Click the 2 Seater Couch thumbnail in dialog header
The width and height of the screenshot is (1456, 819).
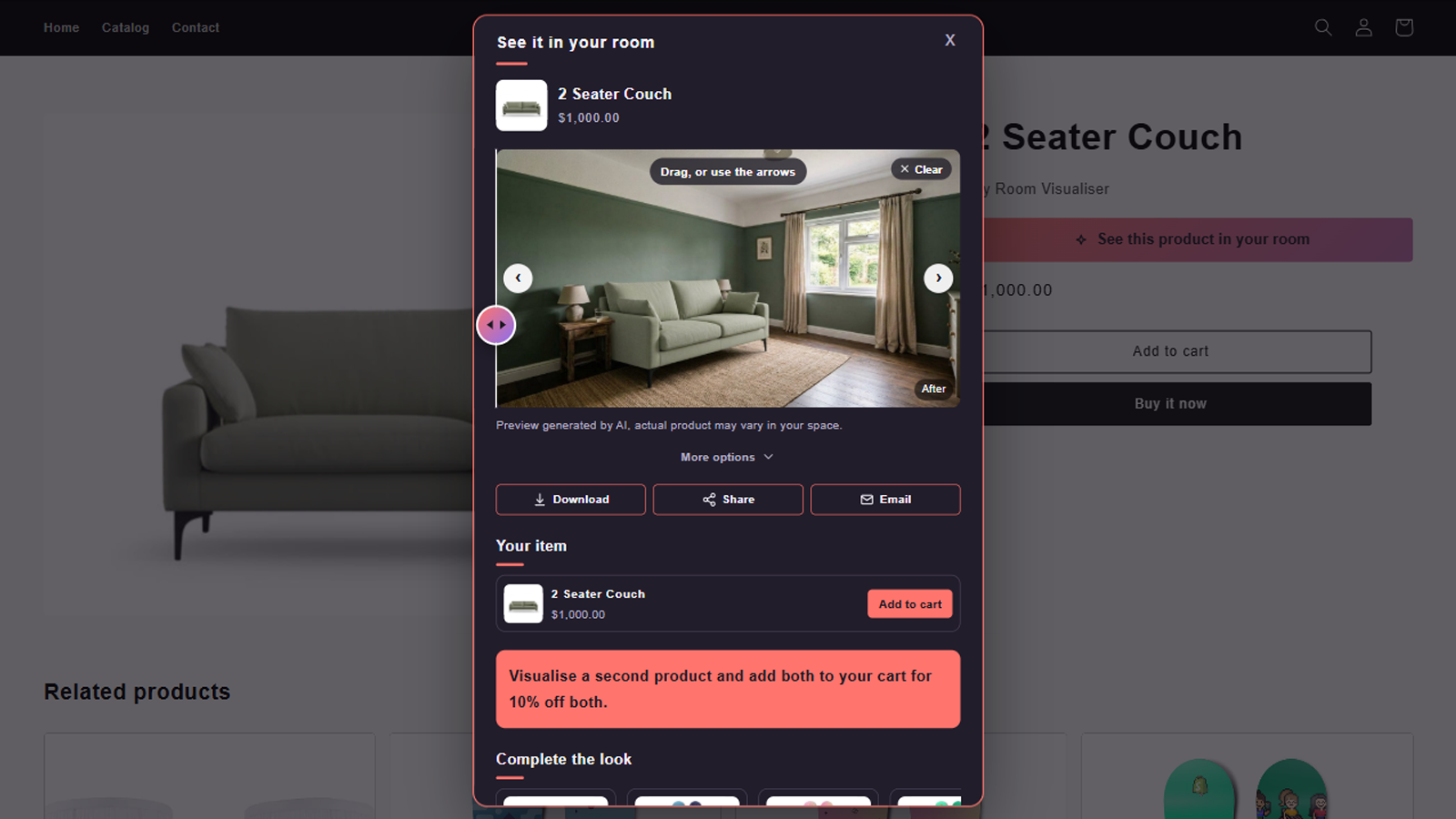tap(521, 106)
